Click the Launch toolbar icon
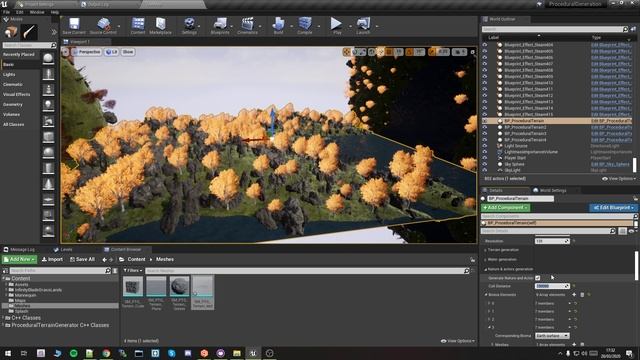640x360 pixels. coord(363,26)
